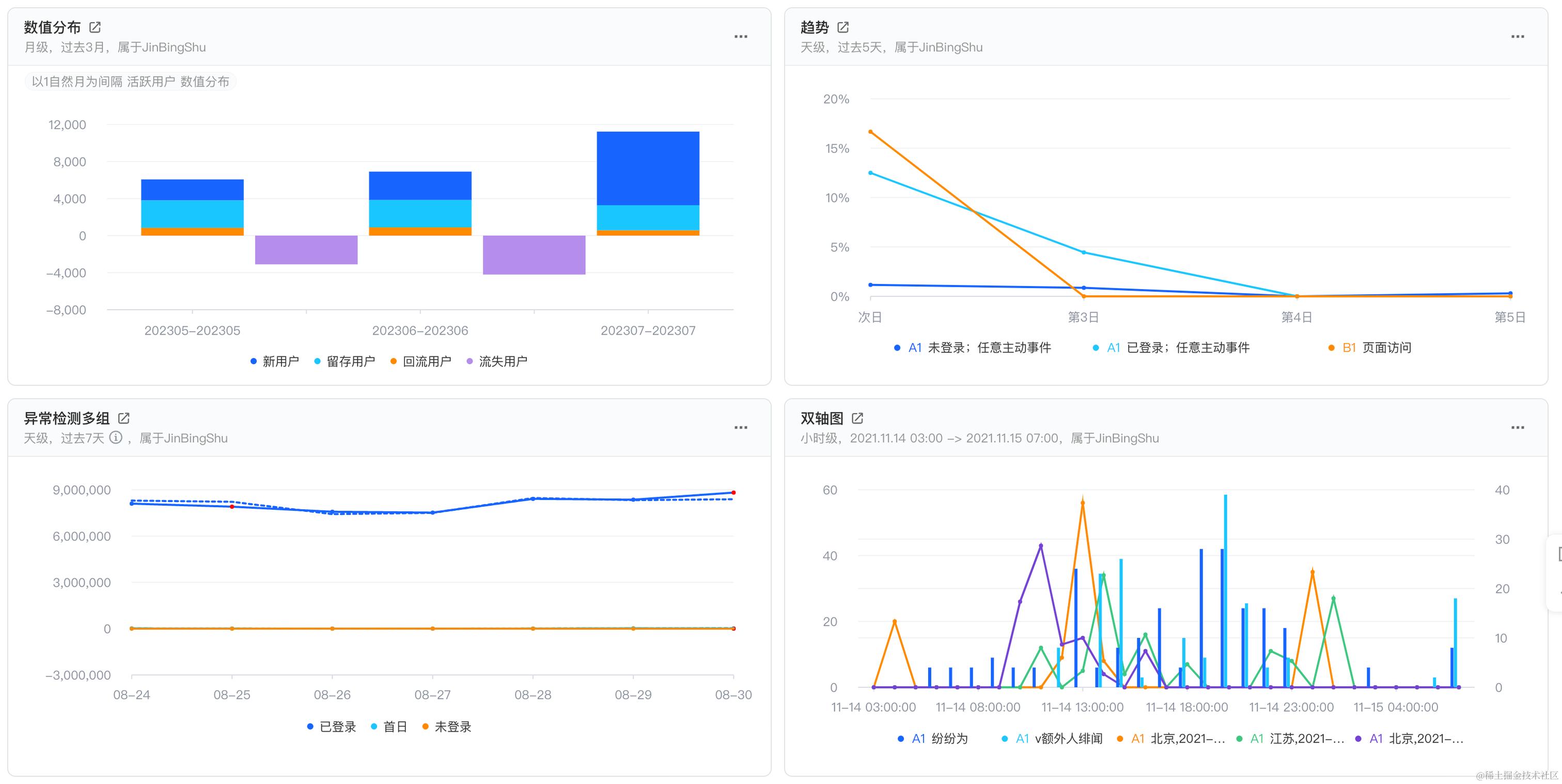Toggle 留存用户 legend item
1562x784 pixels.
(x=345, y=362)
